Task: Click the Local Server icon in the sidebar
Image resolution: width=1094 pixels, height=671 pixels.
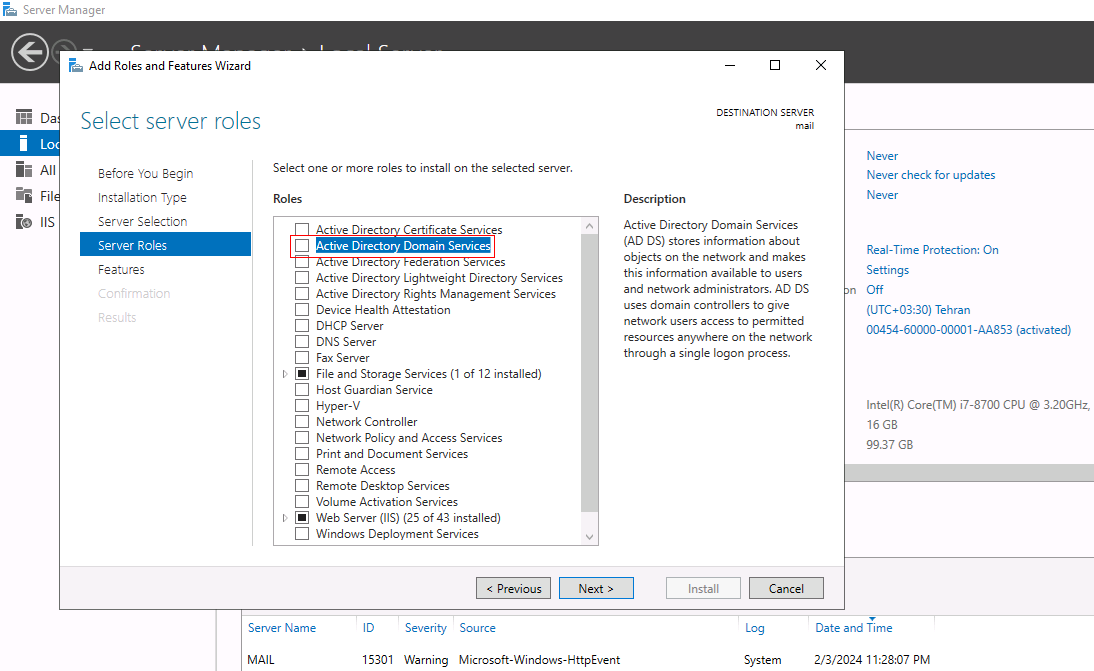Action: (24, 144)
